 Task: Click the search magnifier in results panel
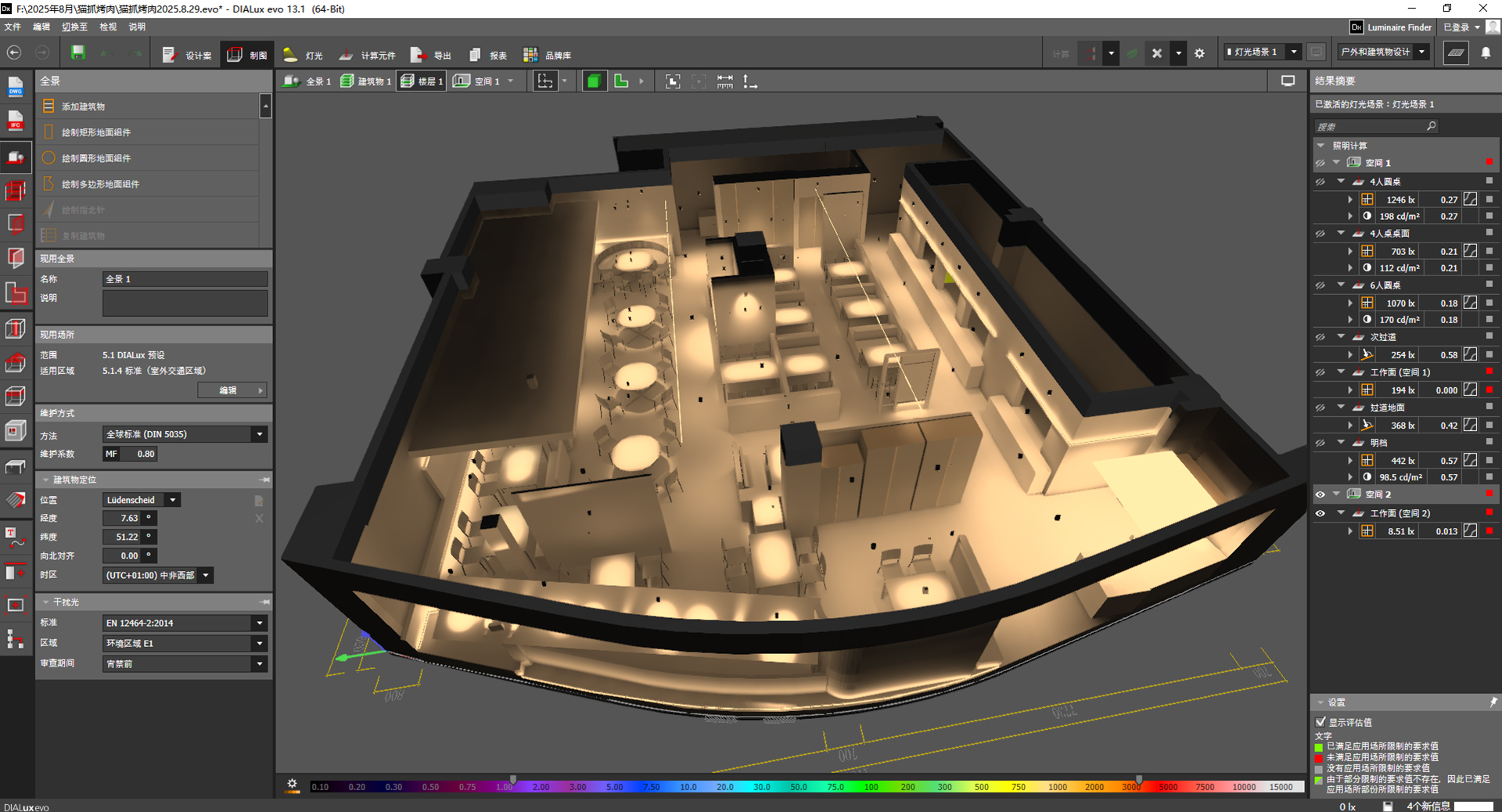click(x=1432, y=126)
